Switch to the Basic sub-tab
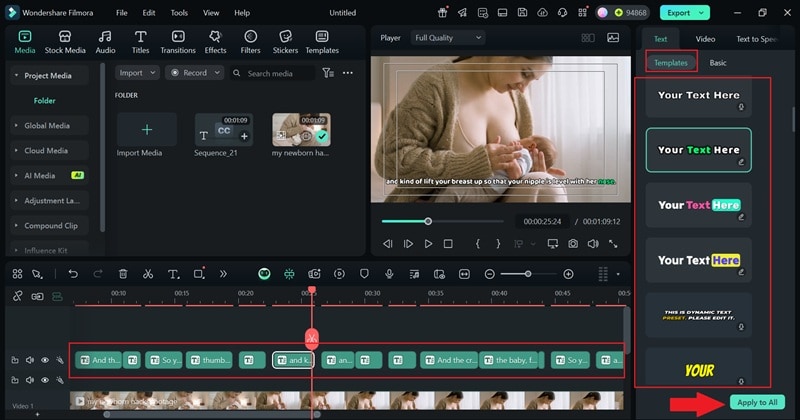 click(x=718, y=63)
